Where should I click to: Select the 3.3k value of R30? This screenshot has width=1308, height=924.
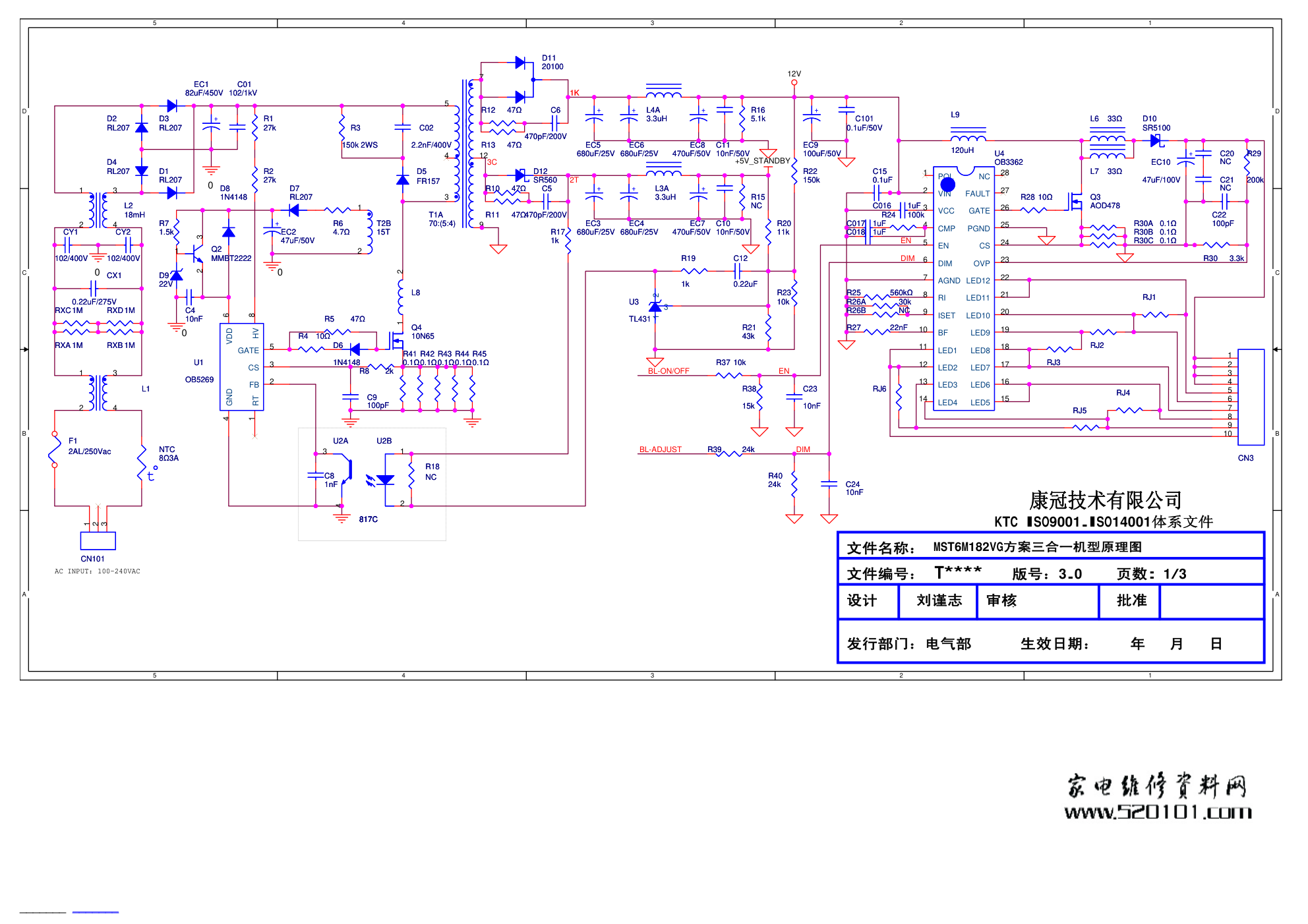[x=1237, y=258]
